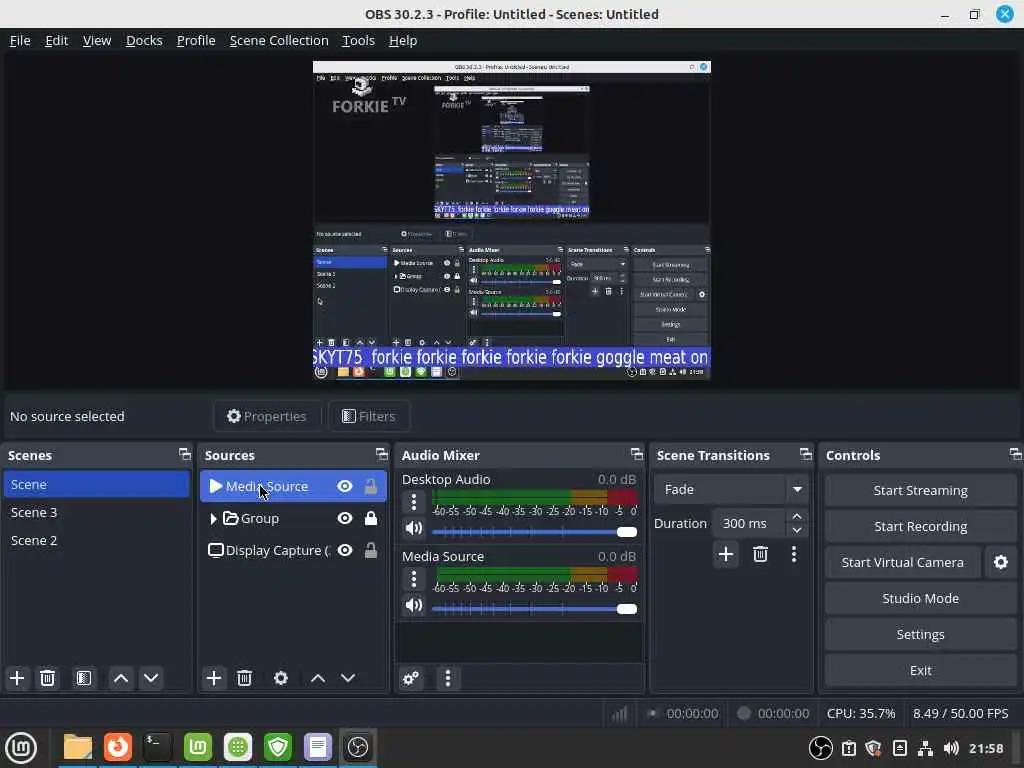Click Start Virtual Camera button
The height and width of the screenshot is (768, 1024).
(903, 562)
